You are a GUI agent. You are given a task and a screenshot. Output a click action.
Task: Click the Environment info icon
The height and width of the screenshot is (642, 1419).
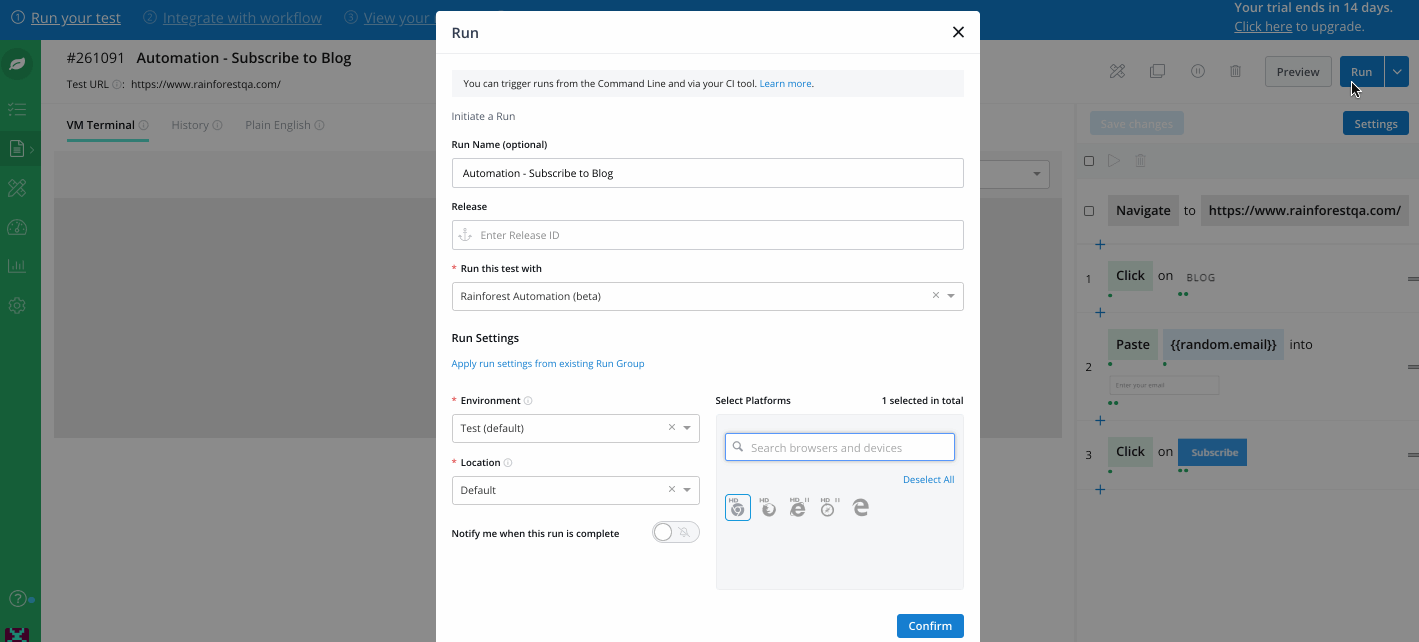click(x=528, y=401)
